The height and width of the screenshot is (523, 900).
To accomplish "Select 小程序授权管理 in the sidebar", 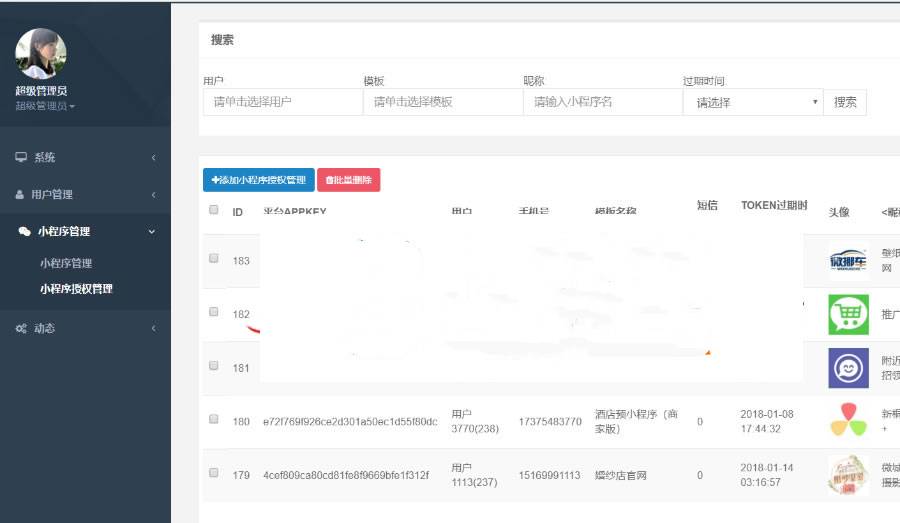I will click(x=76, y=289).
